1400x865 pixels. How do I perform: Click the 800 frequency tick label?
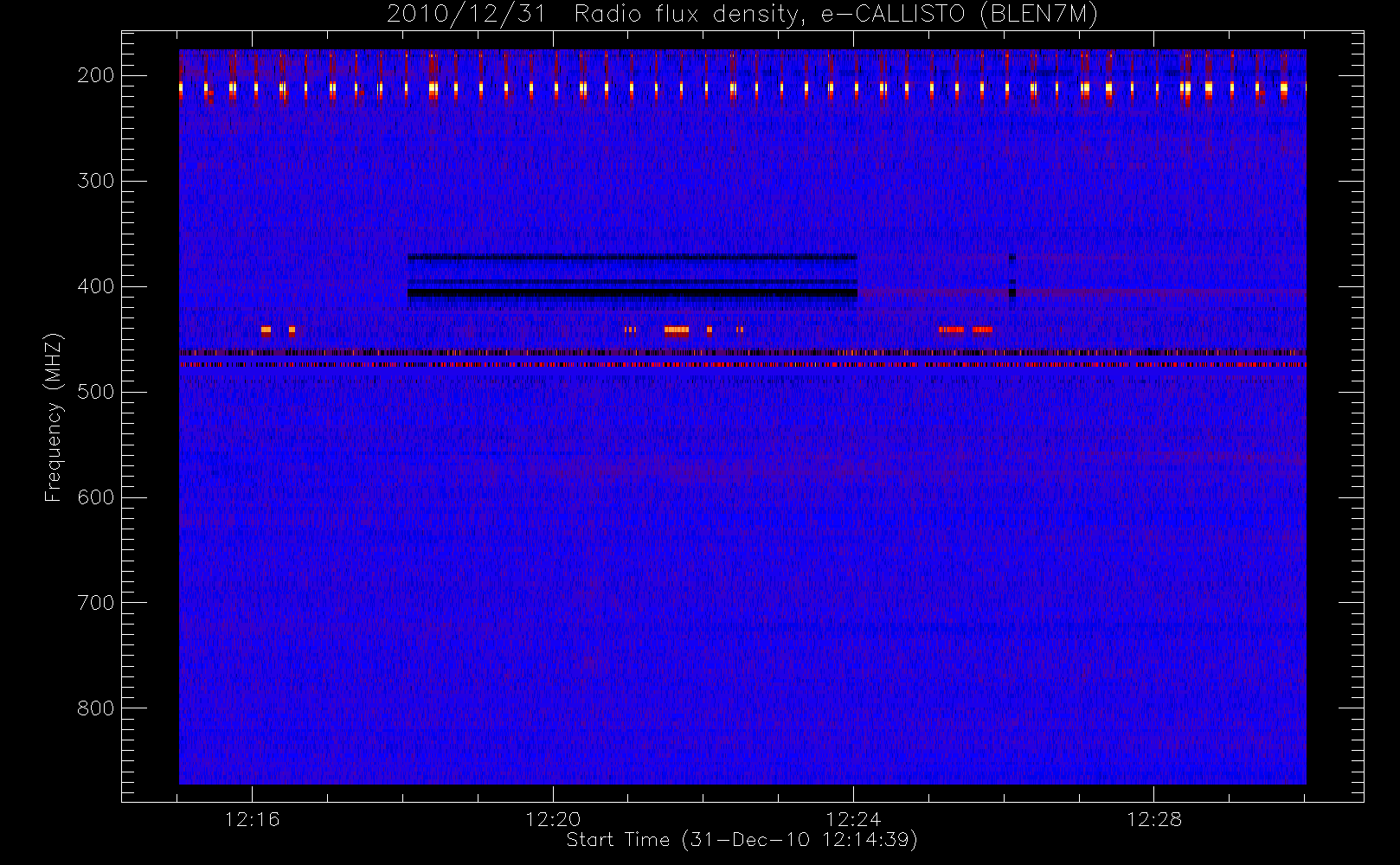pos(96,708)
